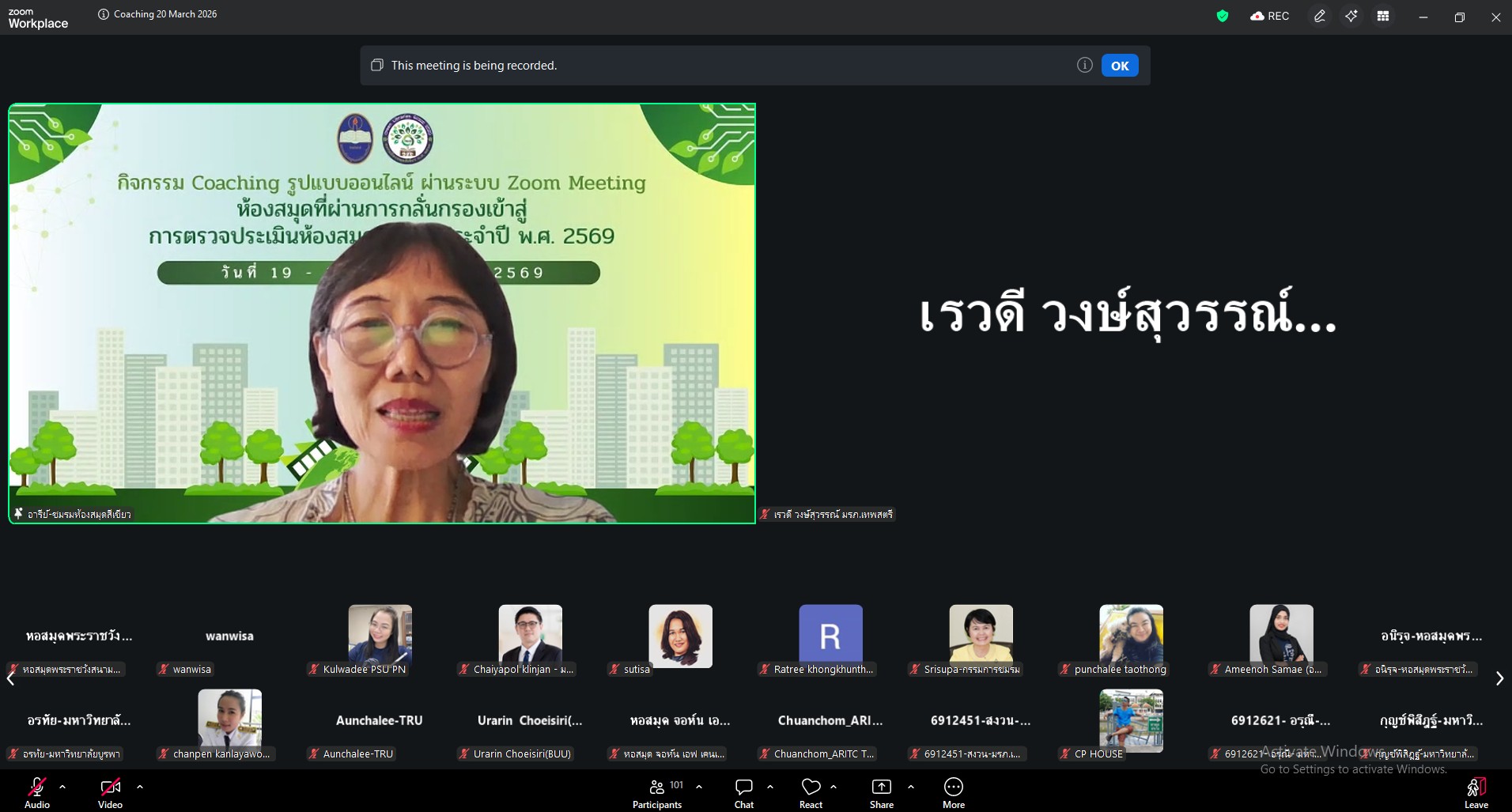Leave the meeting
Image resolution: width=1512 pixels, height=812 pixels.
tap(1476, 793)
